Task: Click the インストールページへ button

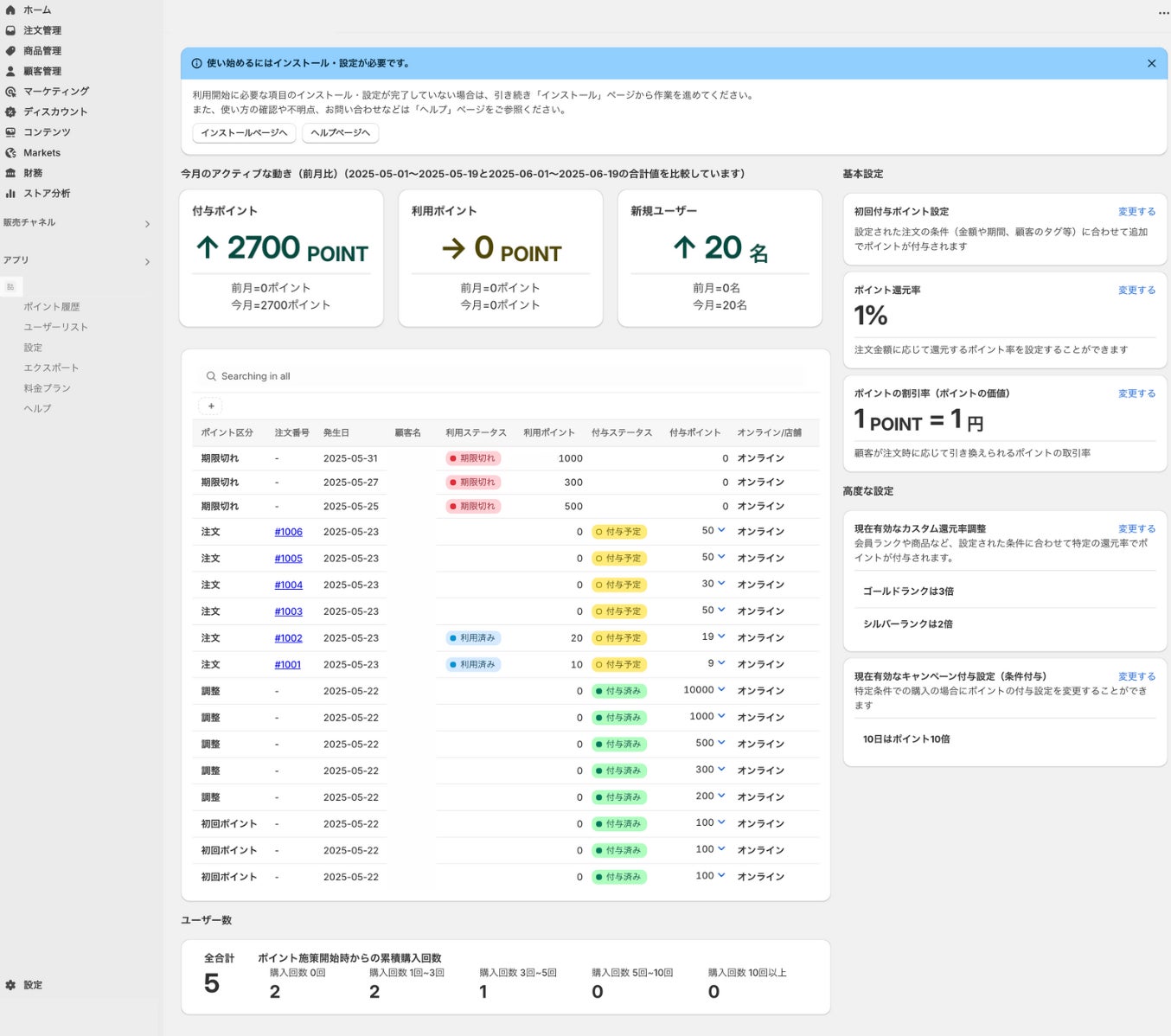Action: tap(244, 132)
